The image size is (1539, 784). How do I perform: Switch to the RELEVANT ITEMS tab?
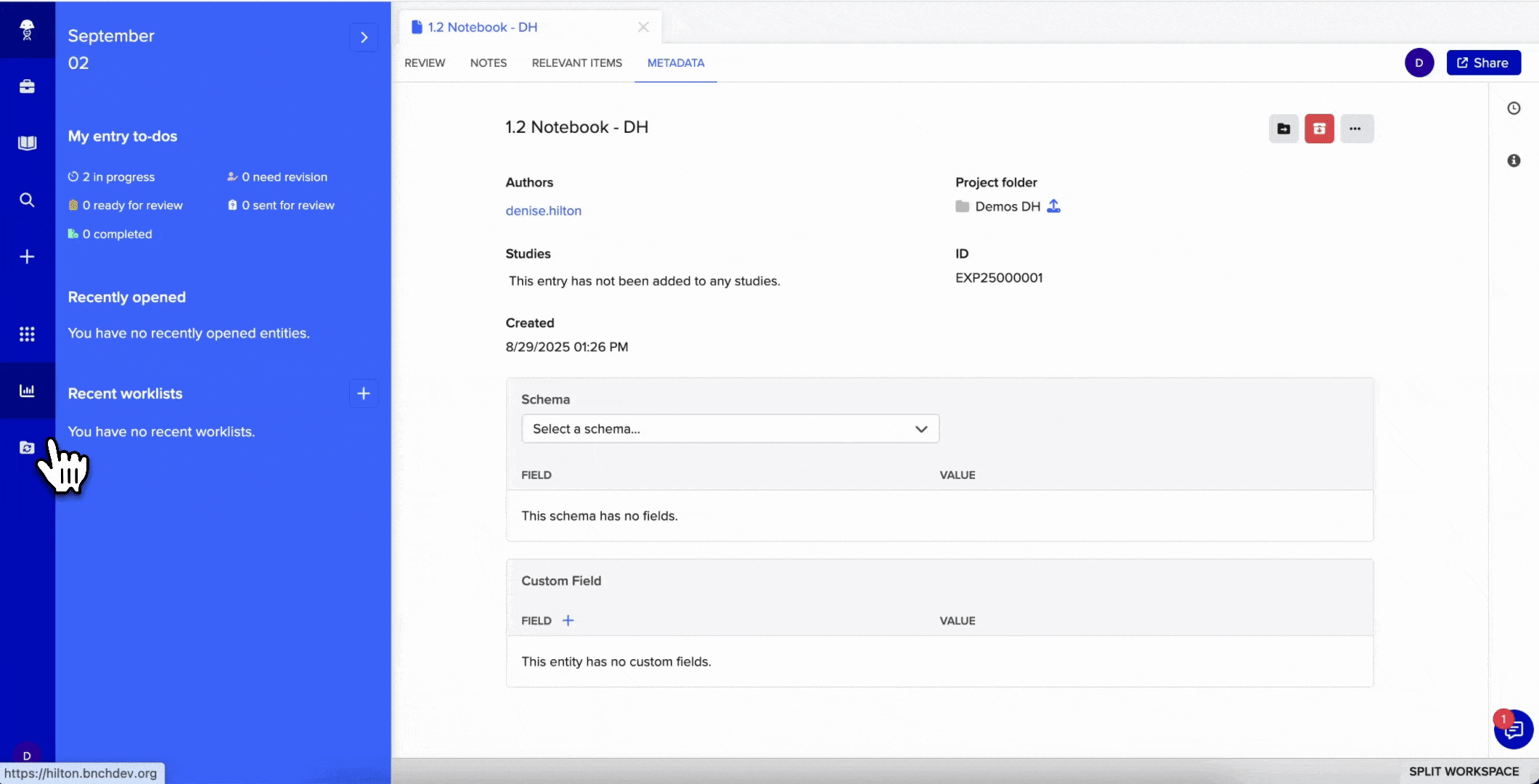[576, 63]
